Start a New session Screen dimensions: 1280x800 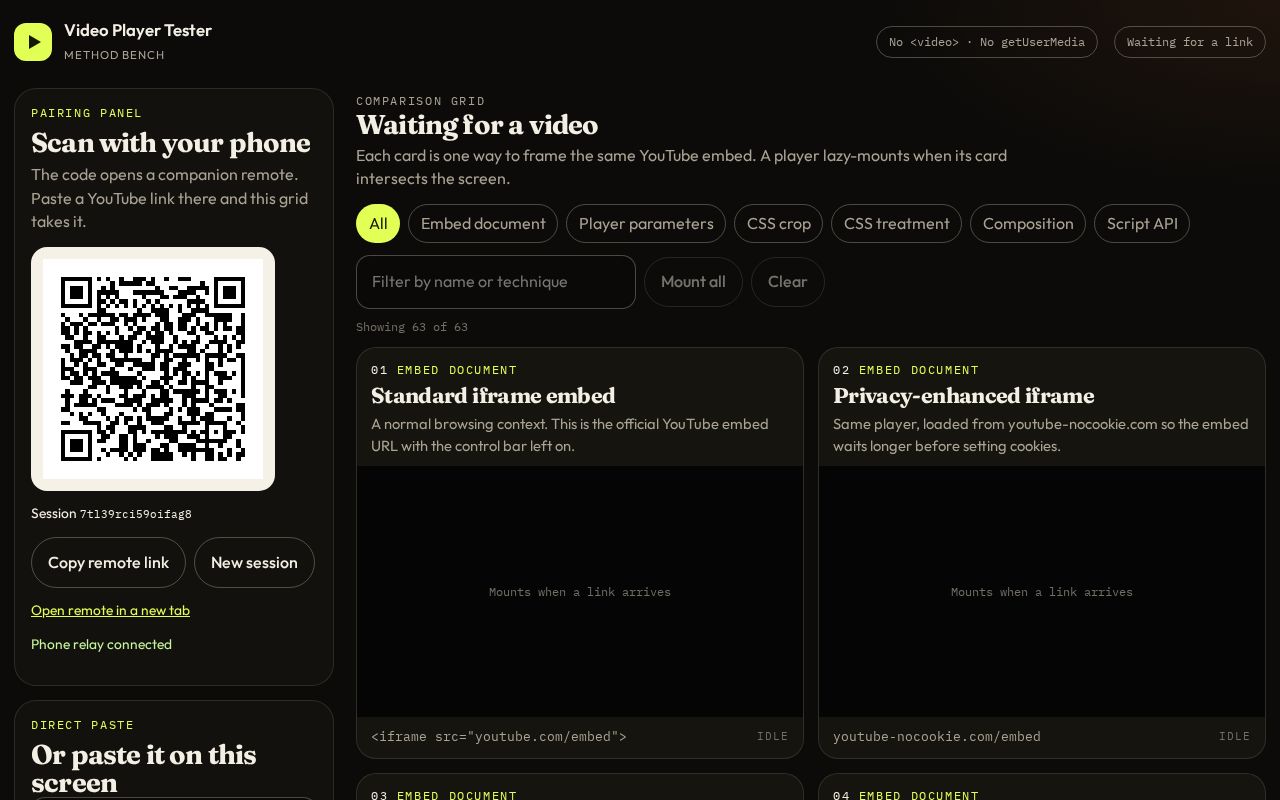[x=254, y=563]
